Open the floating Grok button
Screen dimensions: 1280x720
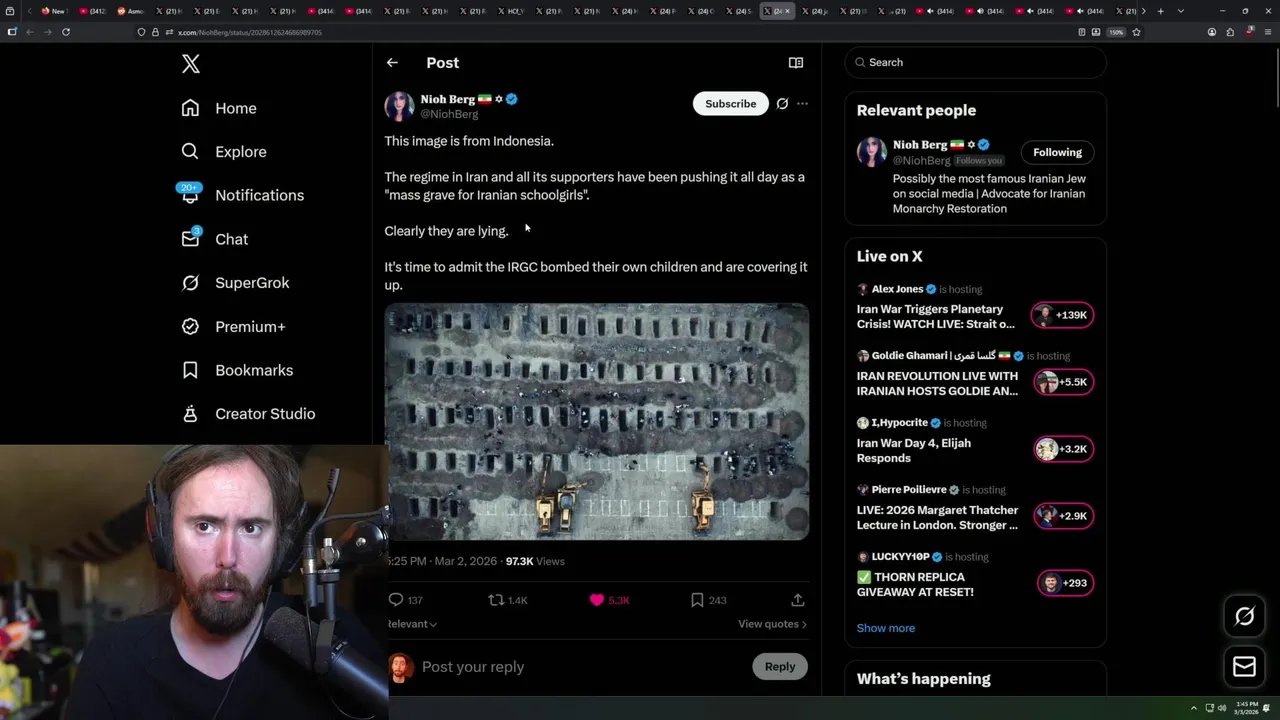(x=1244, y=617)
